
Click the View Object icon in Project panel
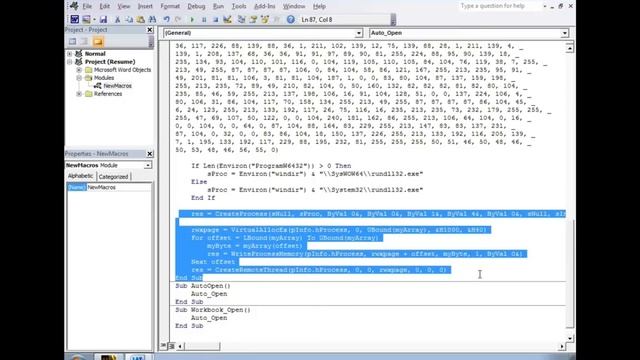click(84, 41)
